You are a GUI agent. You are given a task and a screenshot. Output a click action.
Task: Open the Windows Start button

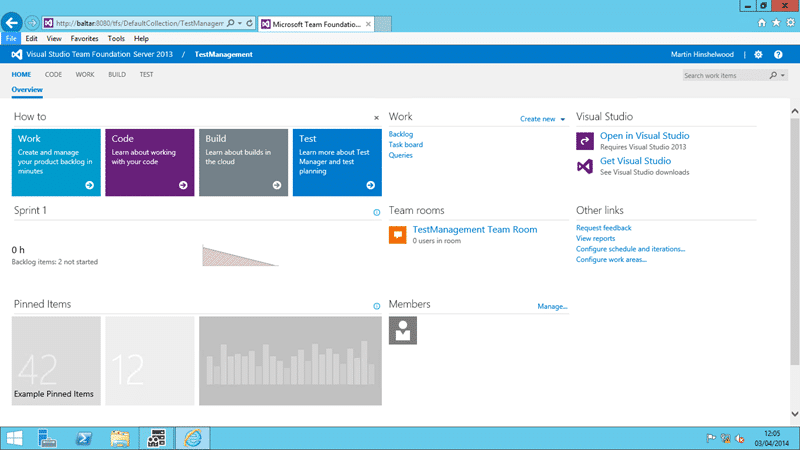click(x=14, y=438)
